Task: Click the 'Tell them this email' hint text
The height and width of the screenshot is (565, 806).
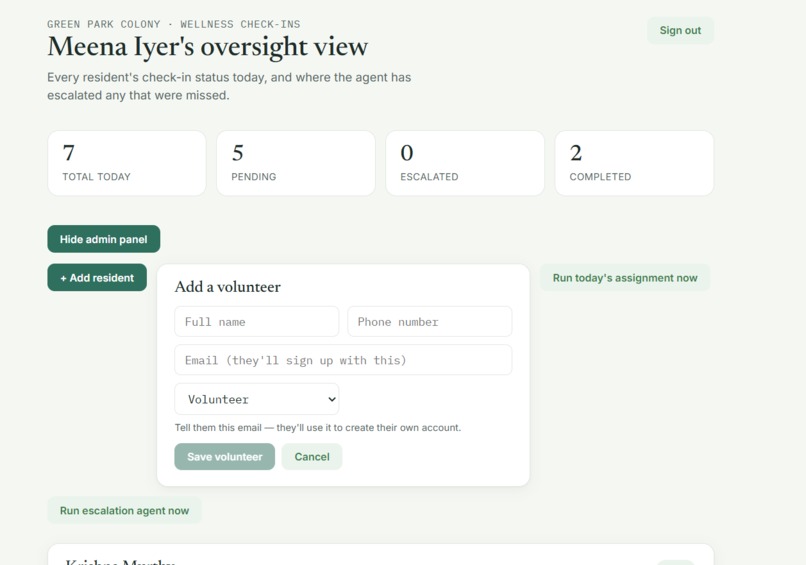Action: point(318,428)
